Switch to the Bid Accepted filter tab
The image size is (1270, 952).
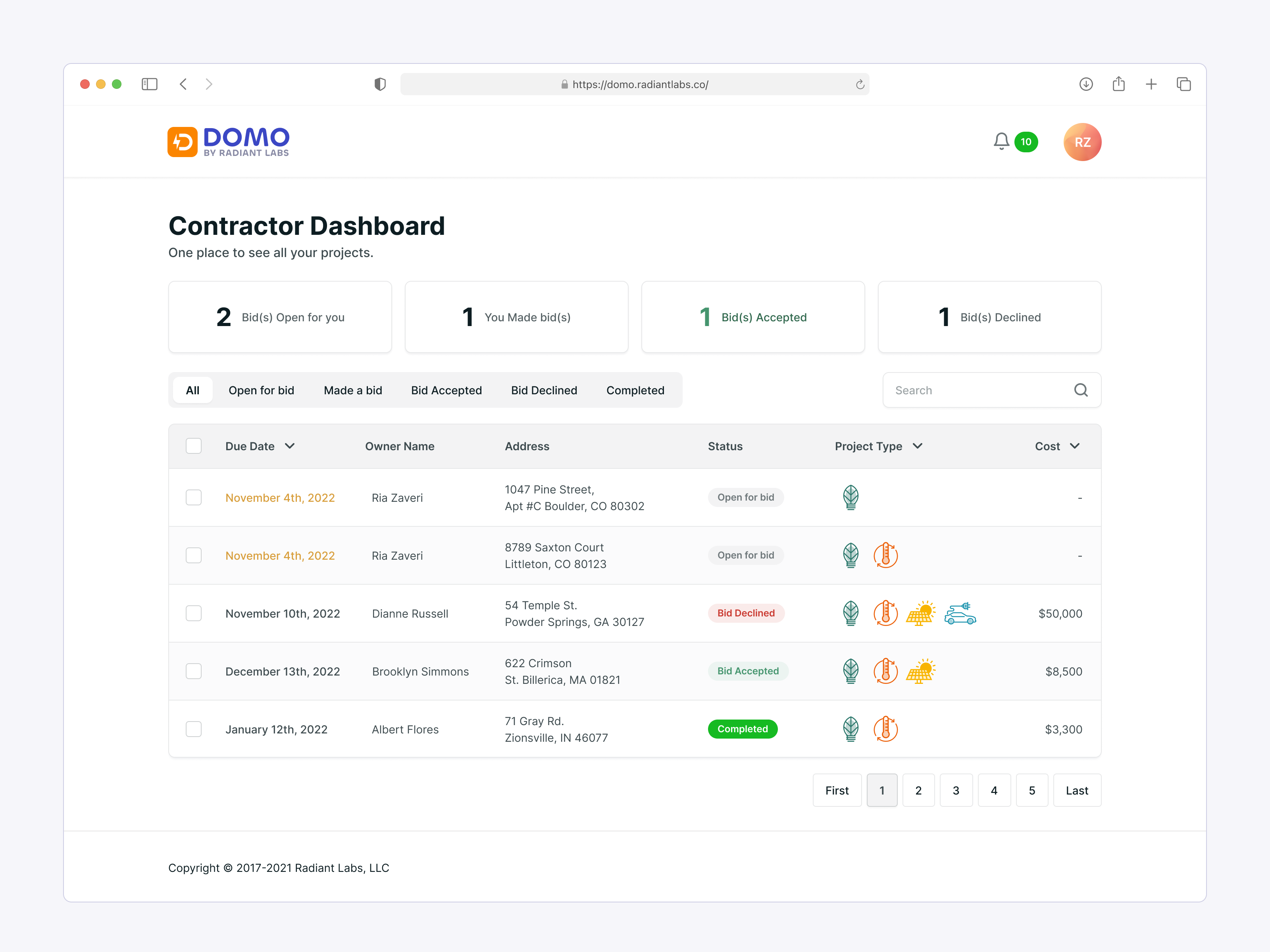pyautogui.click(x=446, y=390)
